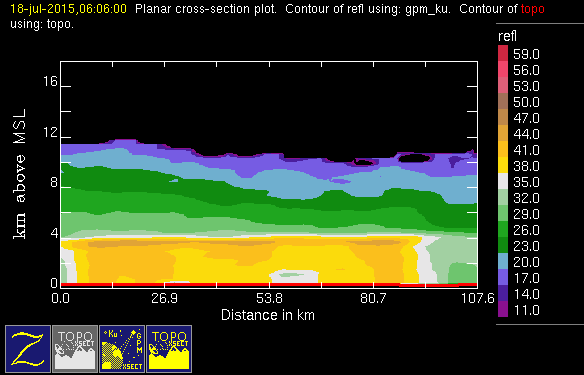Click the 59.0 red color swatch

[503, 53]
